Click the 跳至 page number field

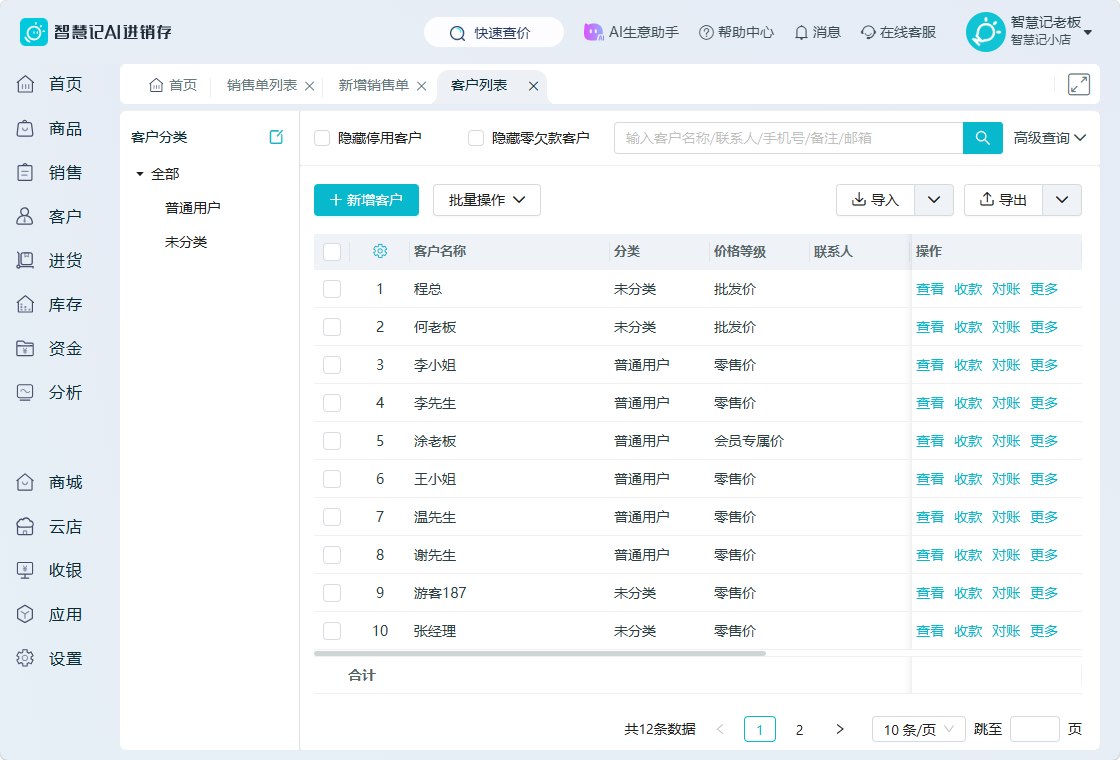click(x=1034, y=729)
